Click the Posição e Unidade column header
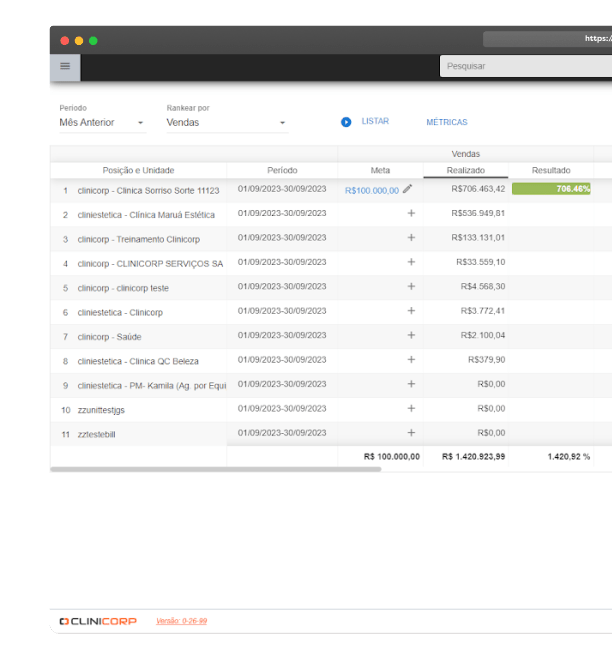 (x=139, y=170)
